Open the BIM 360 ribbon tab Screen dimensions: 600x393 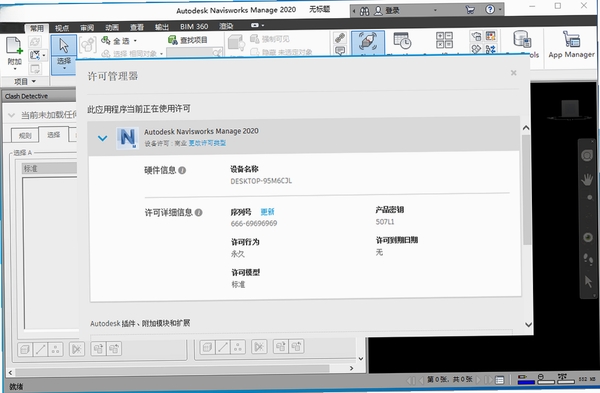point(194,26)
